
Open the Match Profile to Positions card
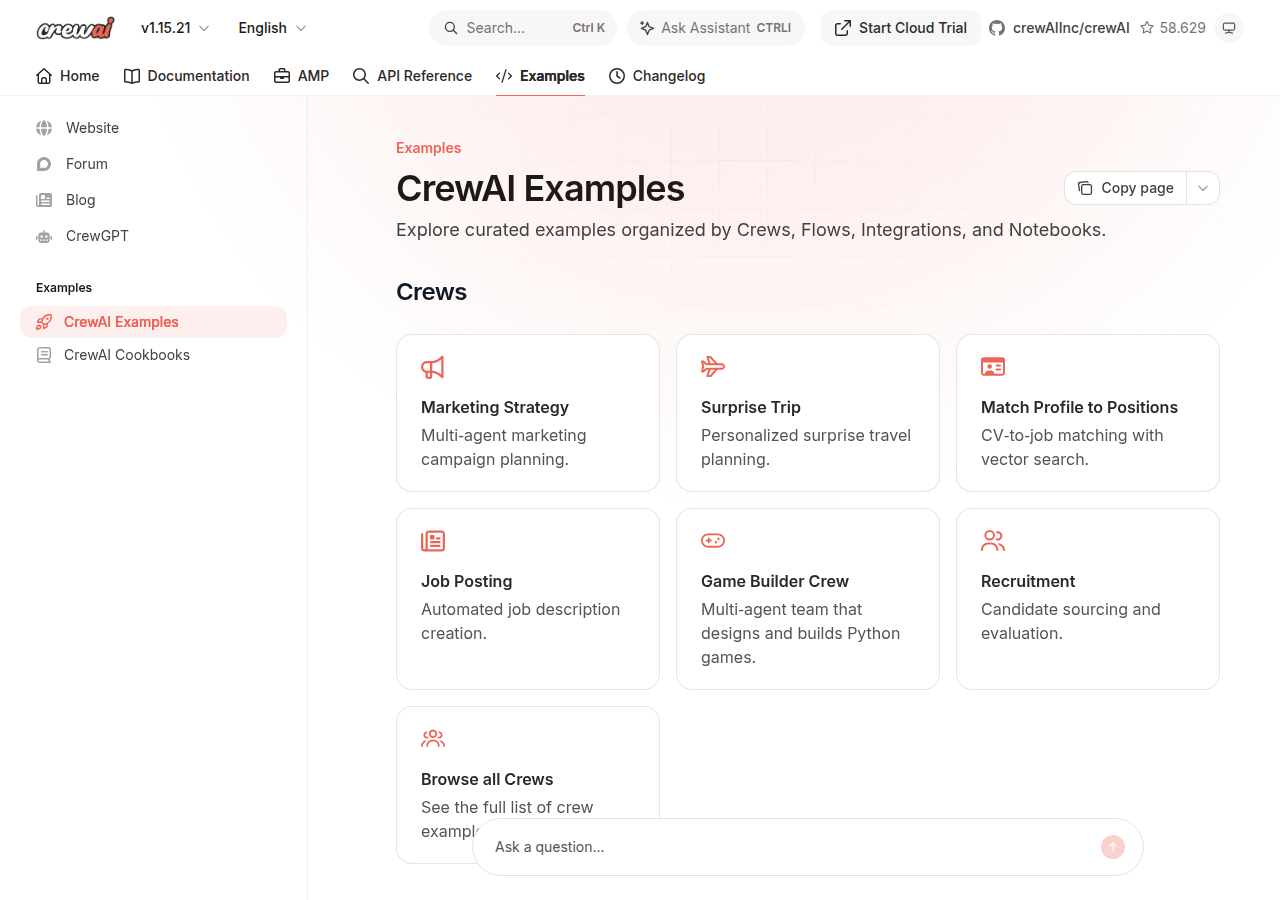tap(1088, 413)
